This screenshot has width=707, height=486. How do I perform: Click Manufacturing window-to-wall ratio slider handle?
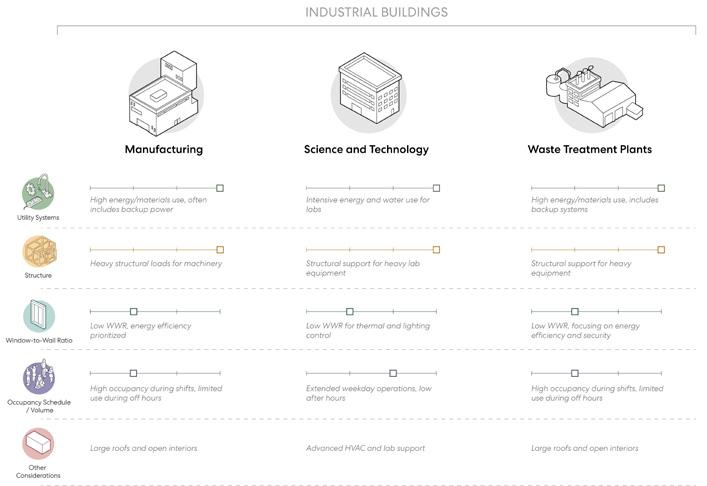(x=133, y=312)
